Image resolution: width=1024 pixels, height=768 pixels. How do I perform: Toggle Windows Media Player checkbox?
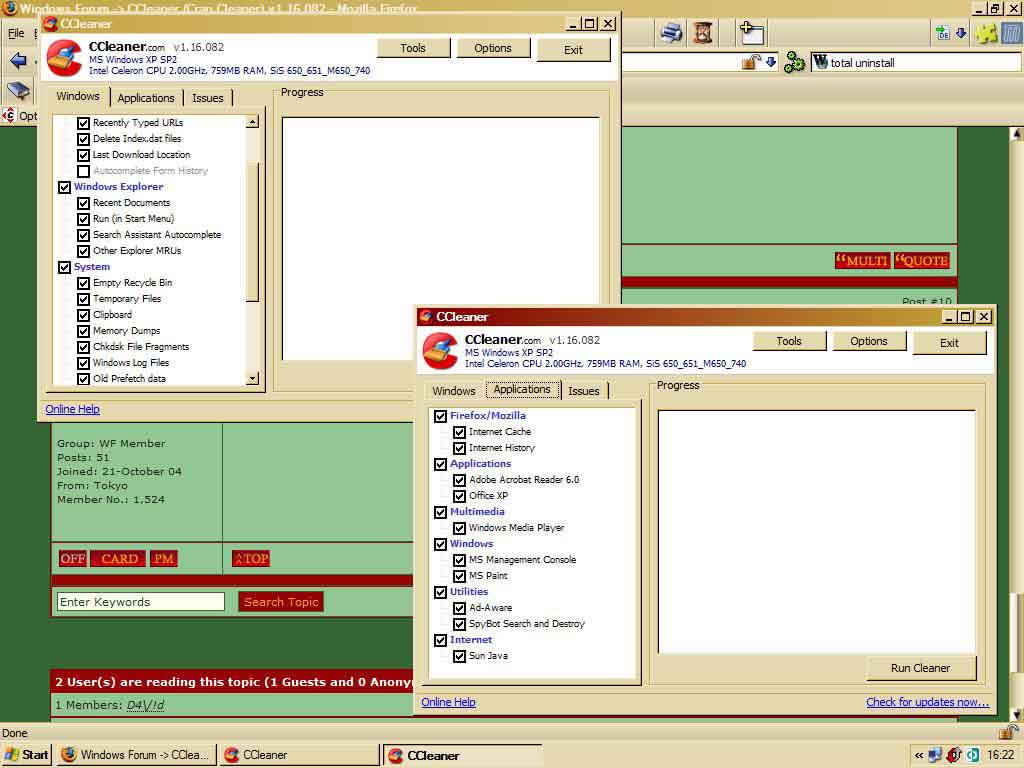pos(459,528)
